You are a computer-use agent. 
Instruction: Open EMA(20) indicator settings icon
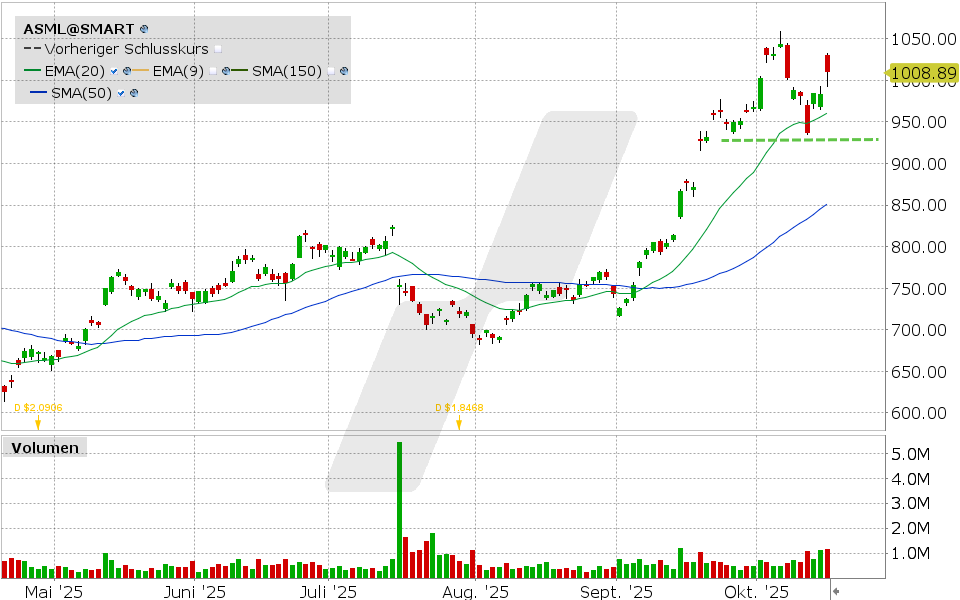point(127,71)
